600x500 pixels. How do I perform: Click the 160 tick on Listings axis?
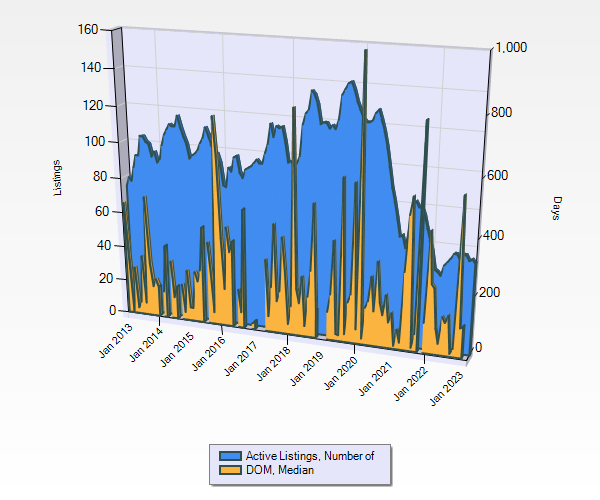[x=88, y=30]
